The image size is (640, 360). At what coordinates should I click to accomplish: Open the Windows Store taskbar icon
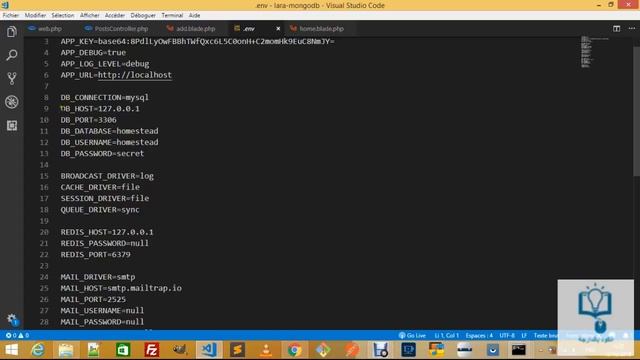pyautogui.click(x=123, y=350)
